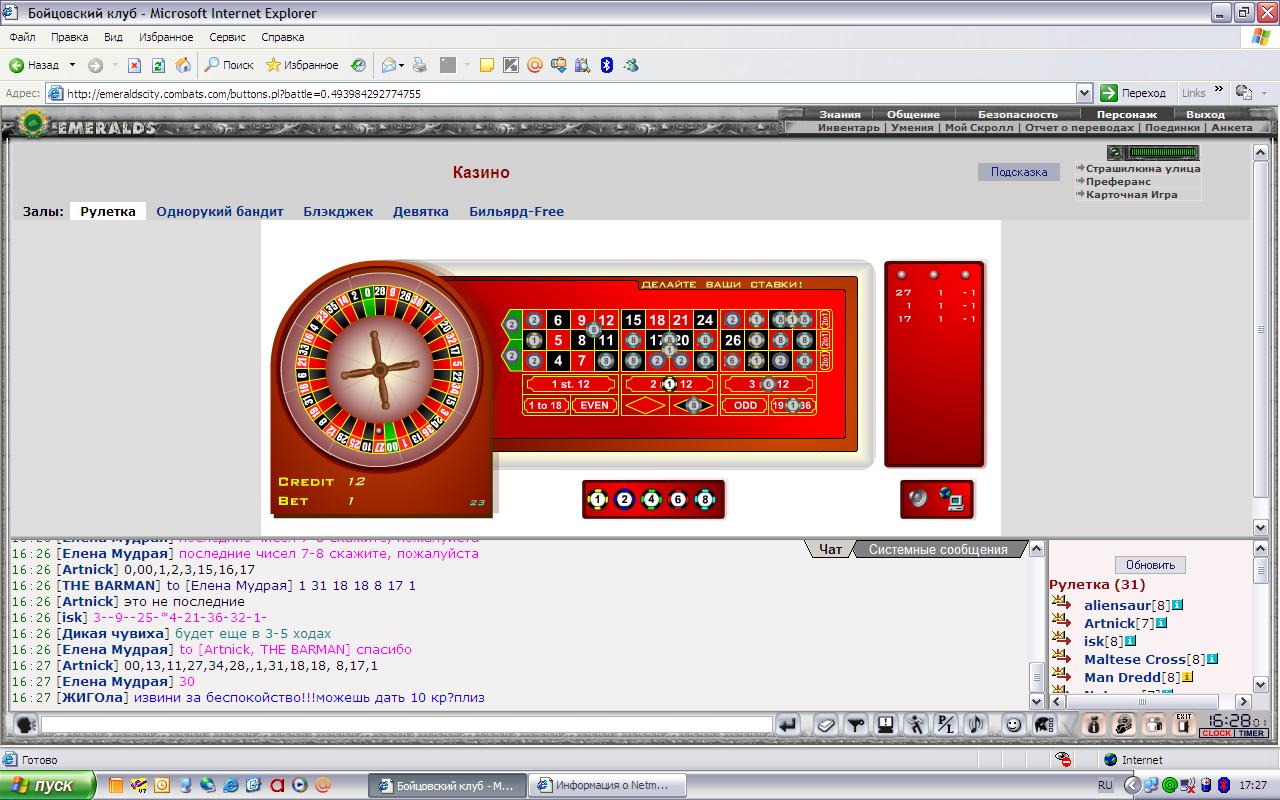The image size is (1280, 800).
Task: Open the IE Mail icon
Action: click(389, 65)
